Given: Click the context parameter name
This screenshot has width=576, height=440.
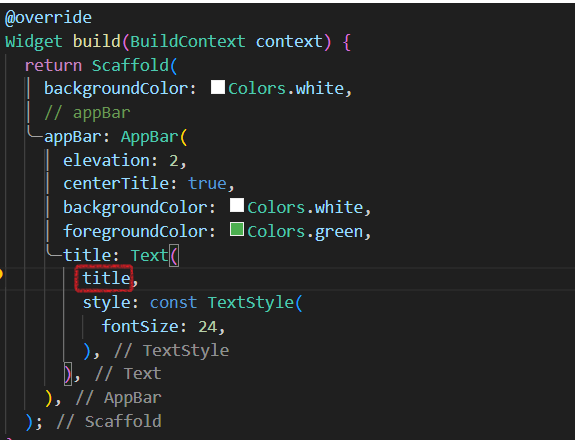Looking at the screenshot, I should pyautogui.click(x=289, y=41).
